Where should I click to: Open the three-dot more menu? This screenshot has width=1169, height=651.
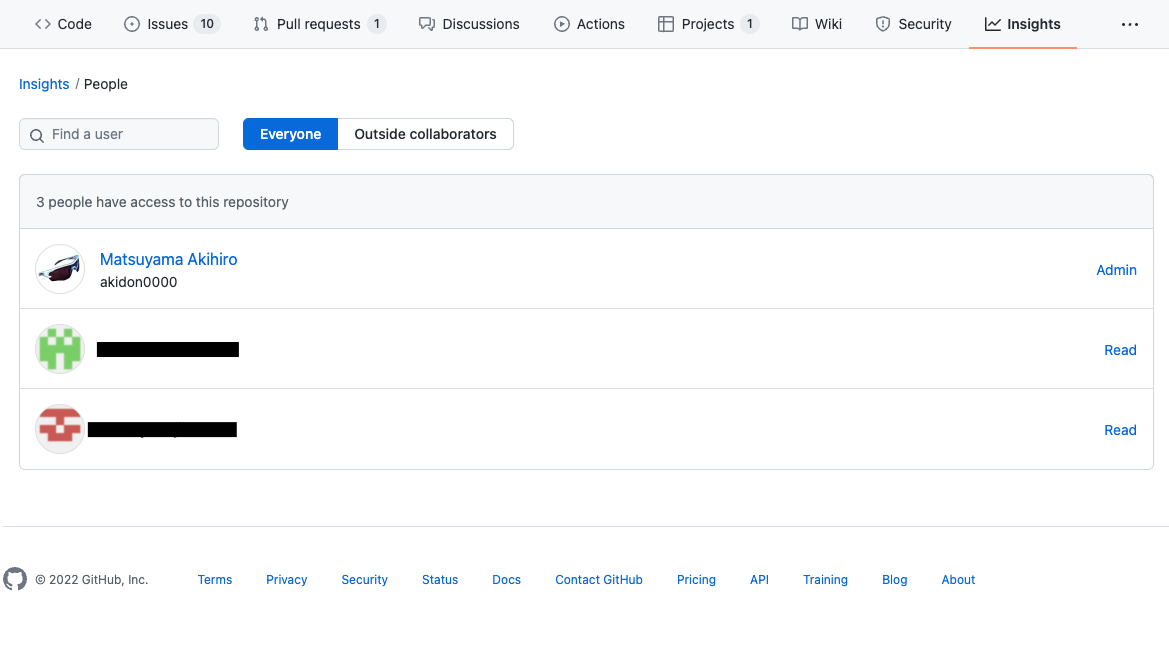point(1129,25)
